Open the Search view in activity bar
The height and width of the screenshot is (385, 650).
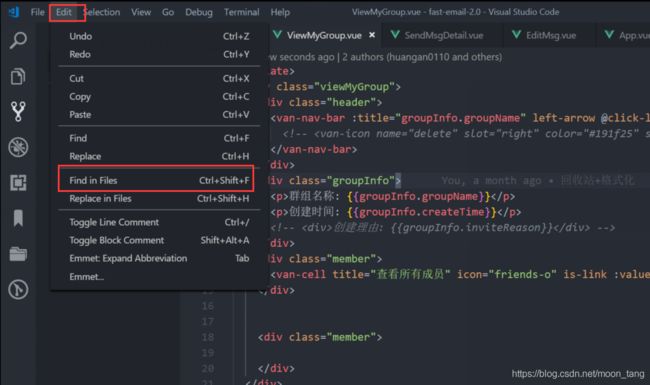pyautogui.click(x=18, y=40)
